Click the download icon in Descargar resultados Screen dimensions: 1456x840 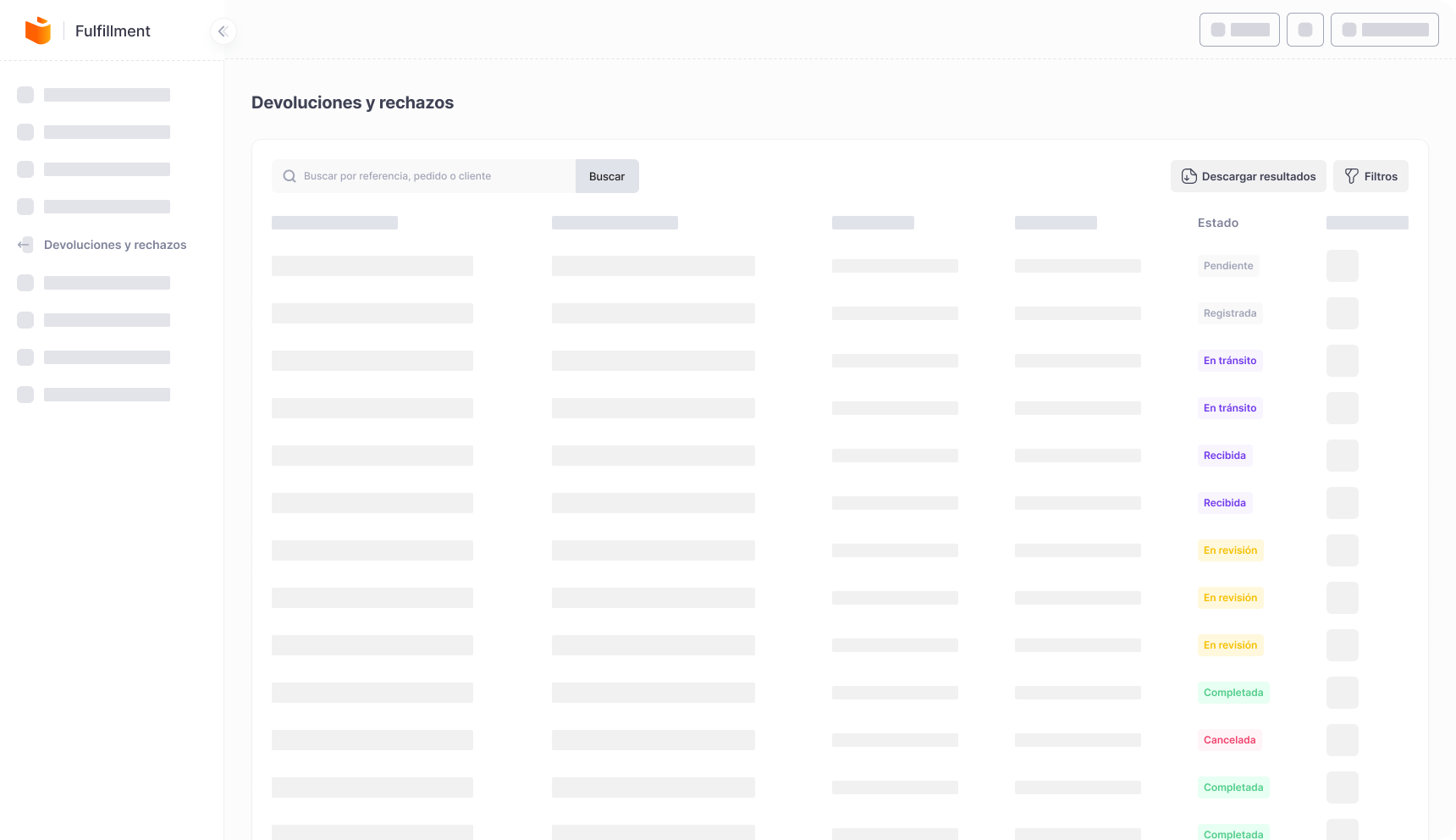point(1189,176)
